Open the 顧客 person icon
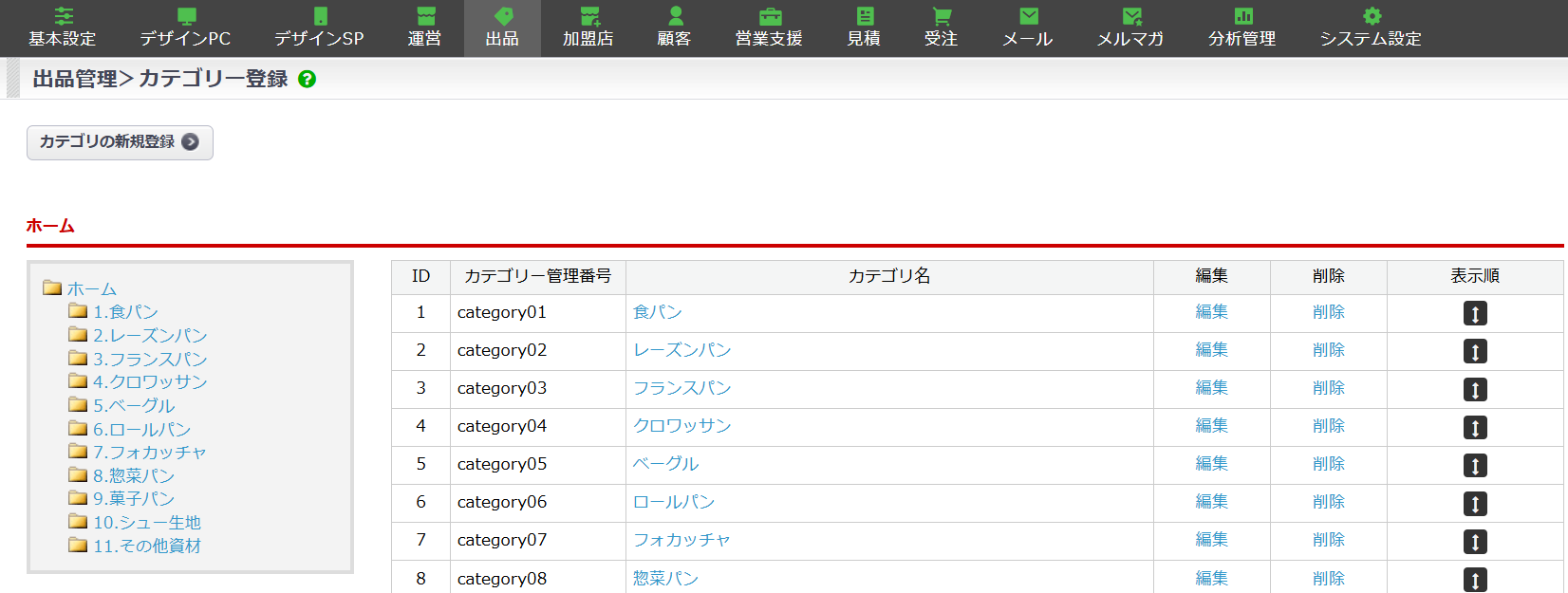Screen dimensions: 1568x593 click(x=675, y=16)
